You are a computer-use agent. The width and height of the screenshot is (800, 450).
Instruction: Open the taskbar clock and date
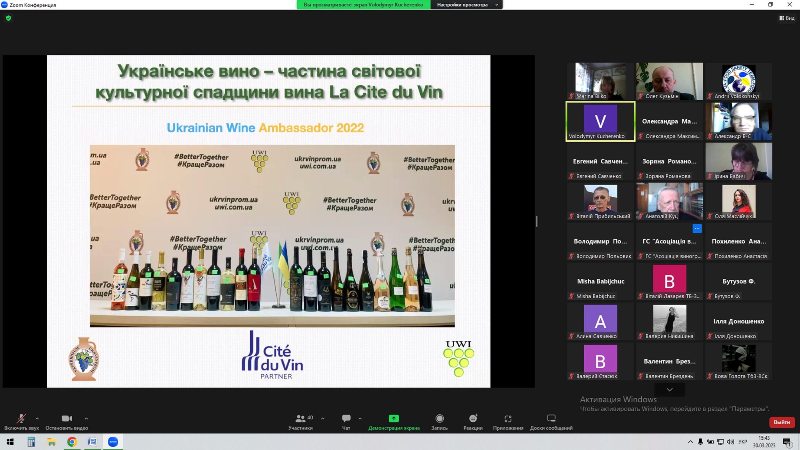tap(764, 442)
